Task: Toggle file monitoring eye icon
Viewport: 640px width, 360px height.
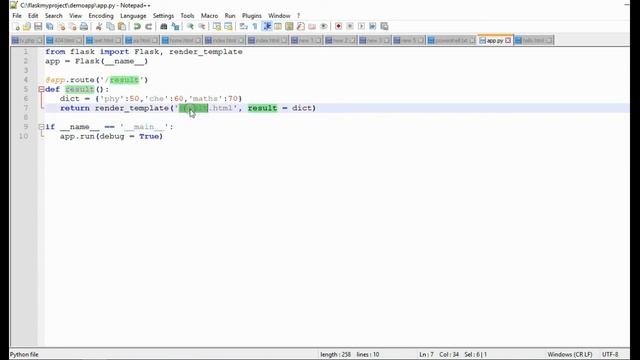Action: (x=324, y=27)
